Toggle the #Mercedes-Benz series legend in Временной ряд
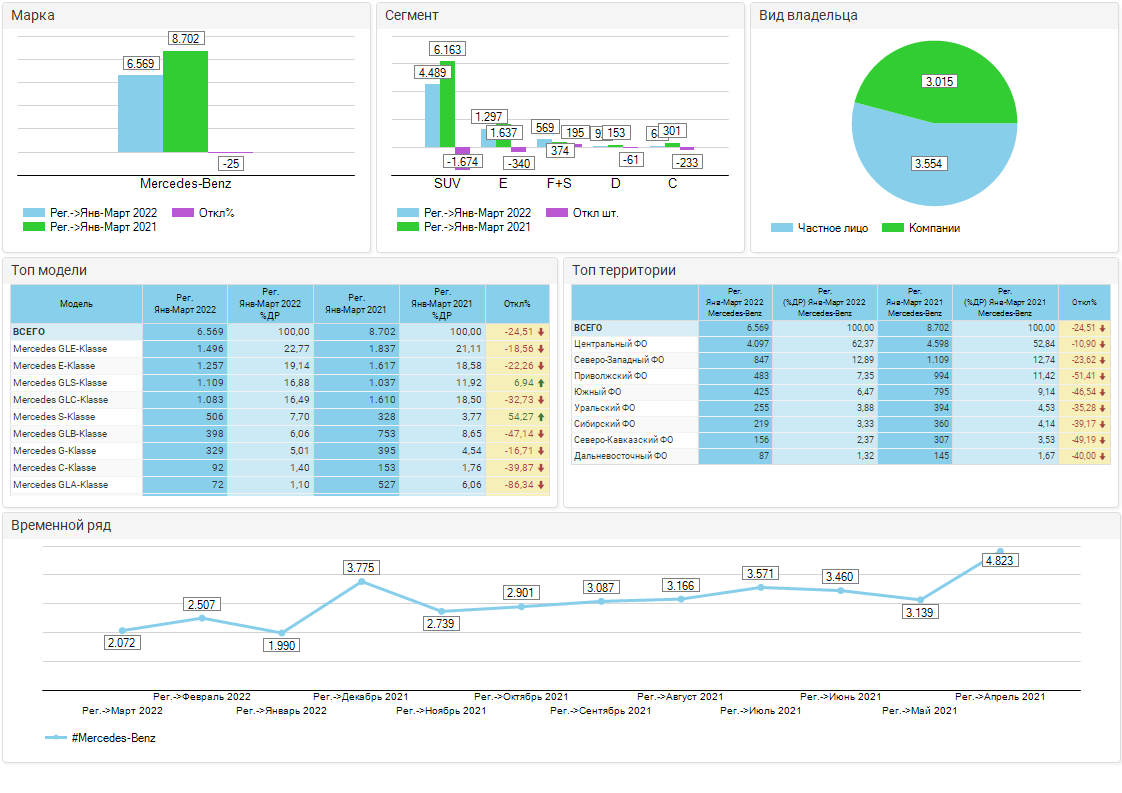Viewport: 1122px width, 793px height. [101, 738]
